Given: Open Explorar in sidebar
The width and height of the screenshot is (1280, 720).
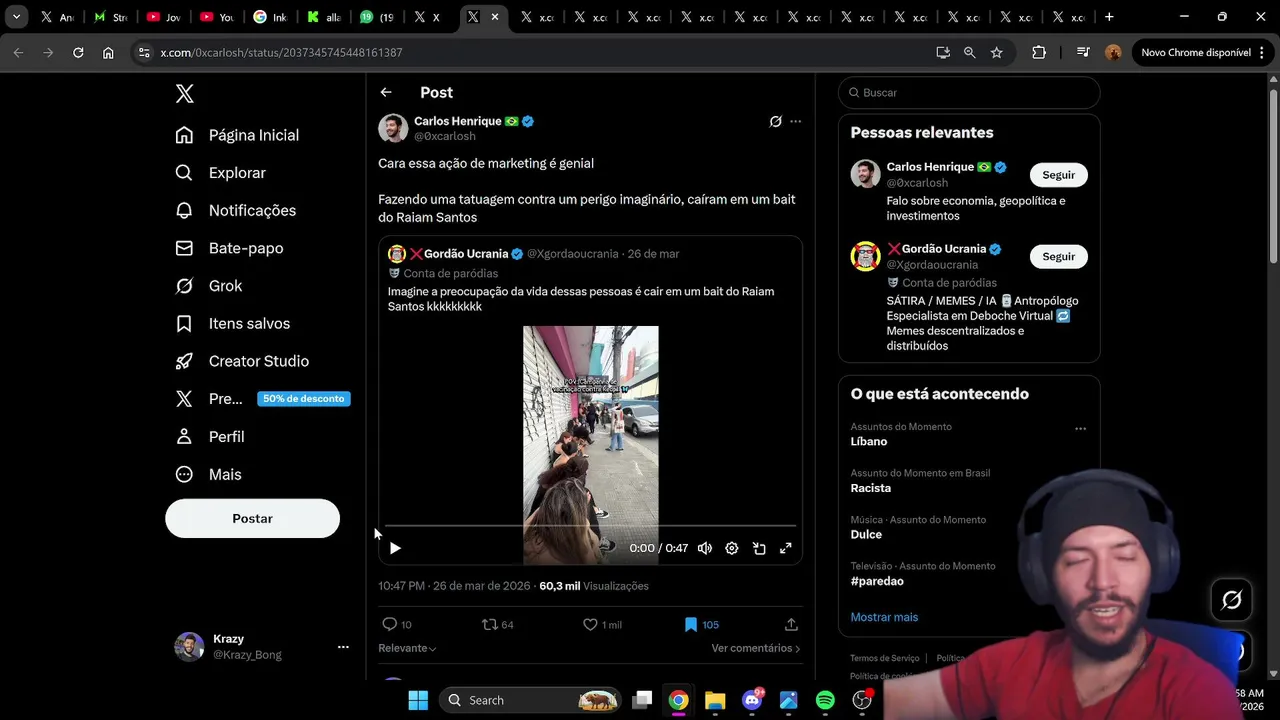Looking at the screenshot, I should tap(220, 173).
